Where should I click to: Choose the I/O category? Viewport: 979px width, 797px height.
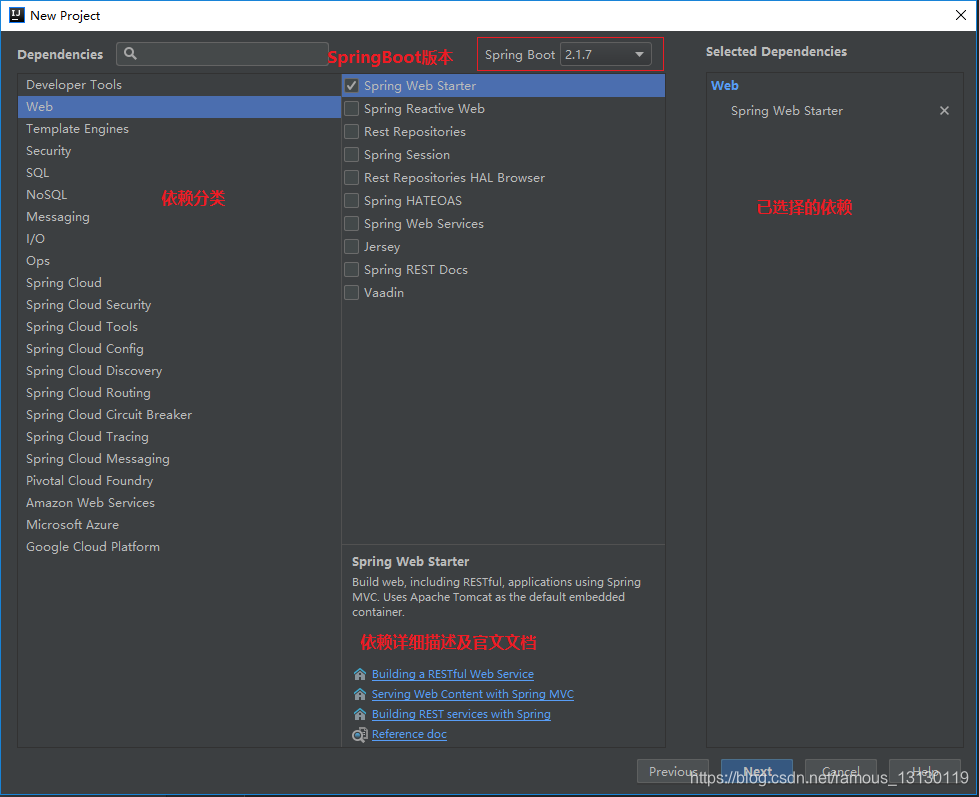tap(179, 238)
